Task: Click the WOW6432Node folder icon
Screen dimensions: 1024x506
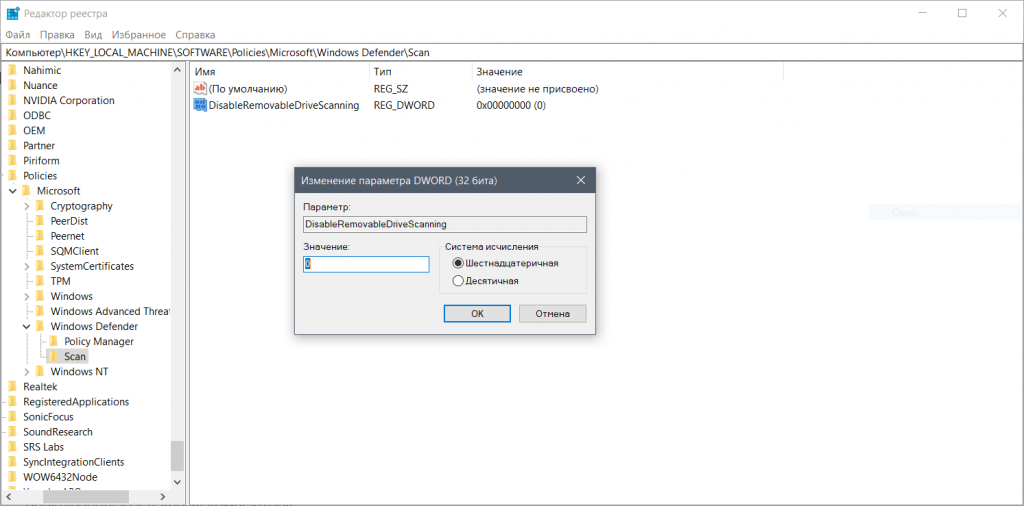Action: coord(12,477)
